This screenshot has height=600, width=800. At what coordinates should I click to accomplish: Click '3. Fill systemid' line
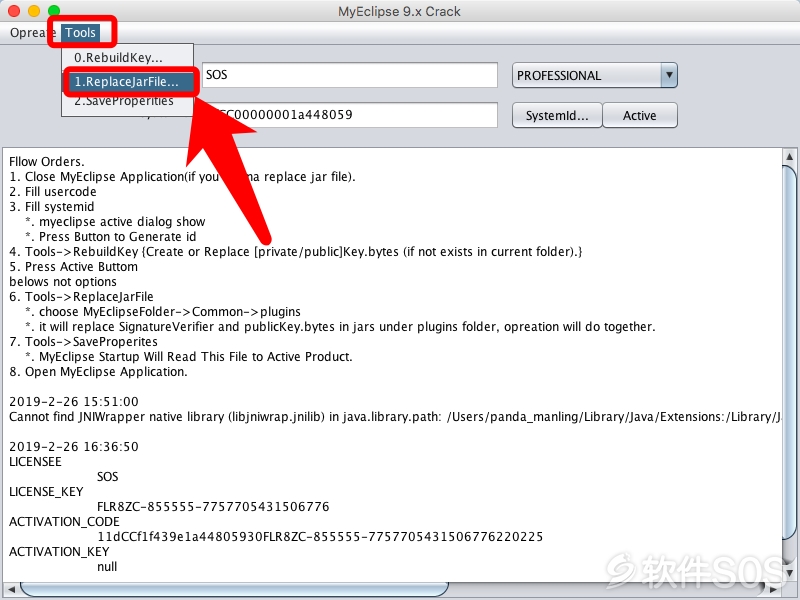point(52,207)
